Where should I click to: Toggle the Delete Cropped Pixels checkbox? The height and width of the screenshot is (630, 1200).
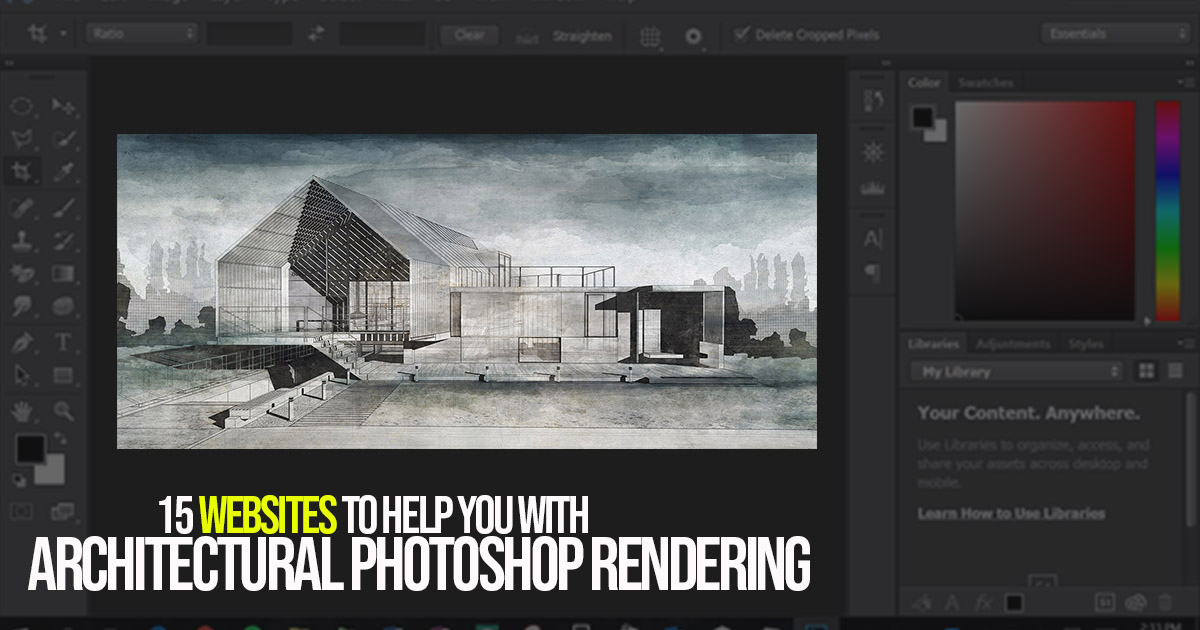pyautogui.click(x=740, y=35)
